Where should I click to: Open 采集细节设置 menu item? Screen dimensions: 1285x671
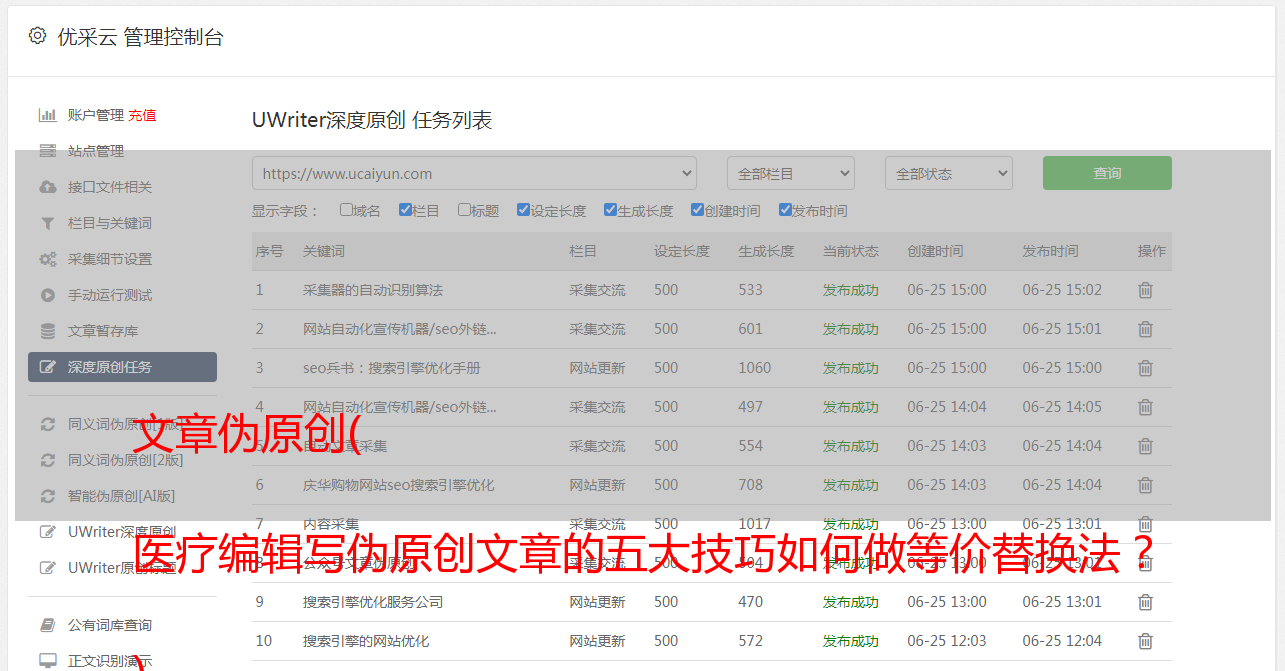(x=110, y=259)
